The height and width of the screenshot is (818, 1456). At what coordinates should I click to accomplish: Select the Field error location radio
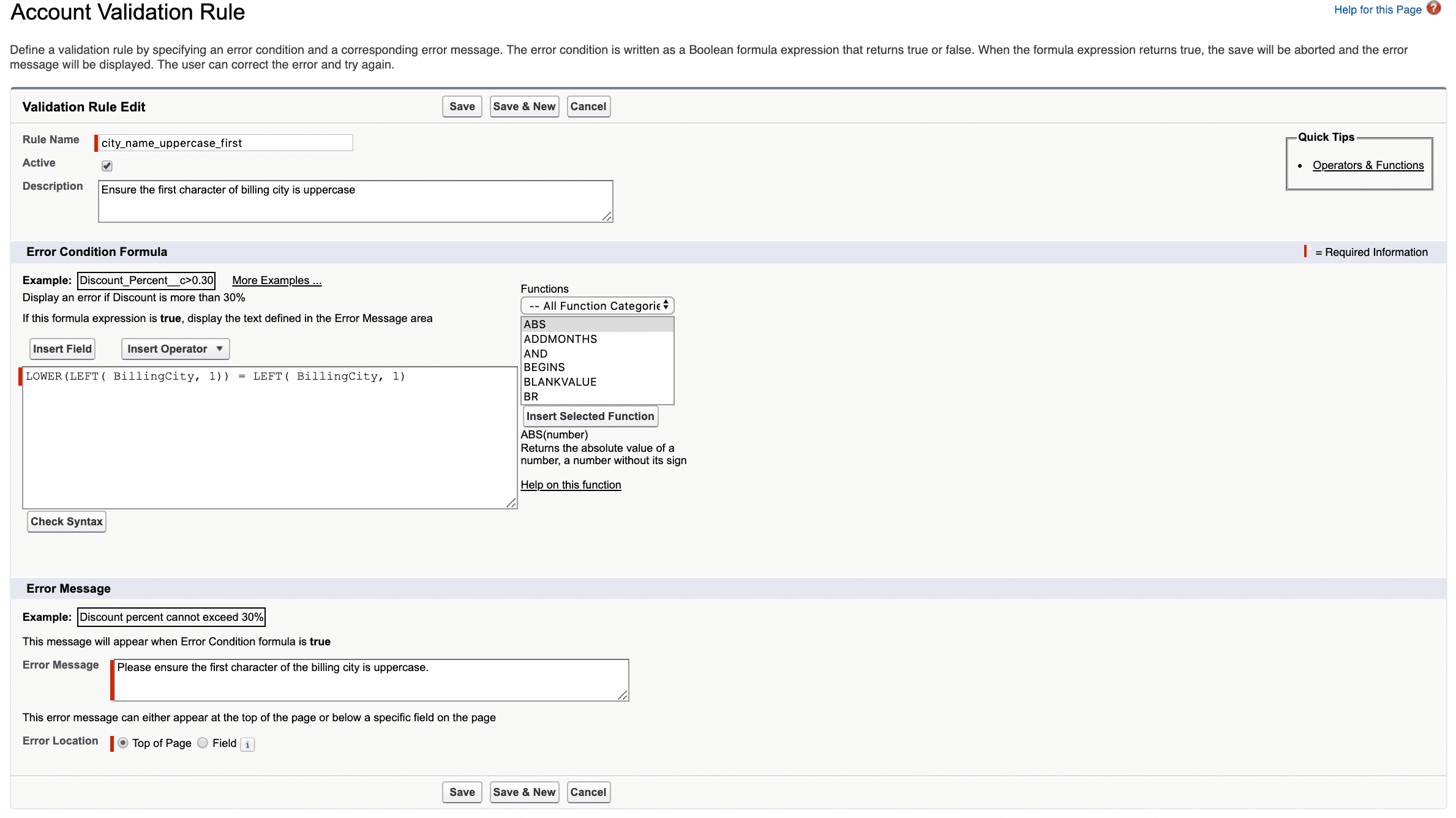click(203, 743)
